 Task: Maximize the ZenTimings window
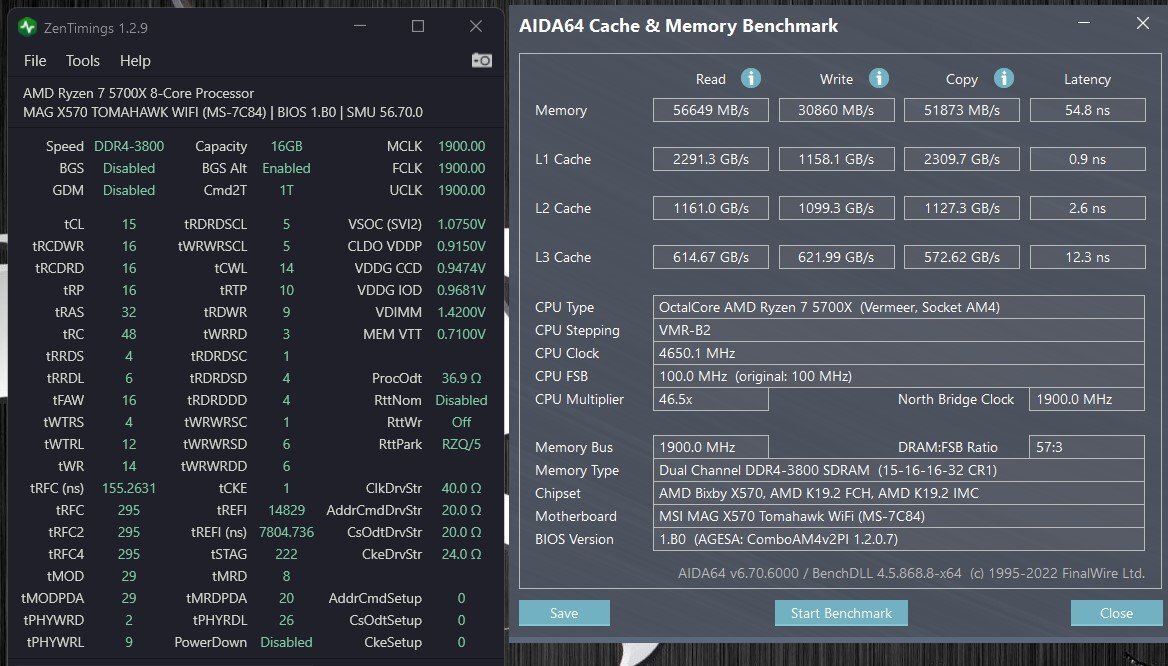pos(418,27)
